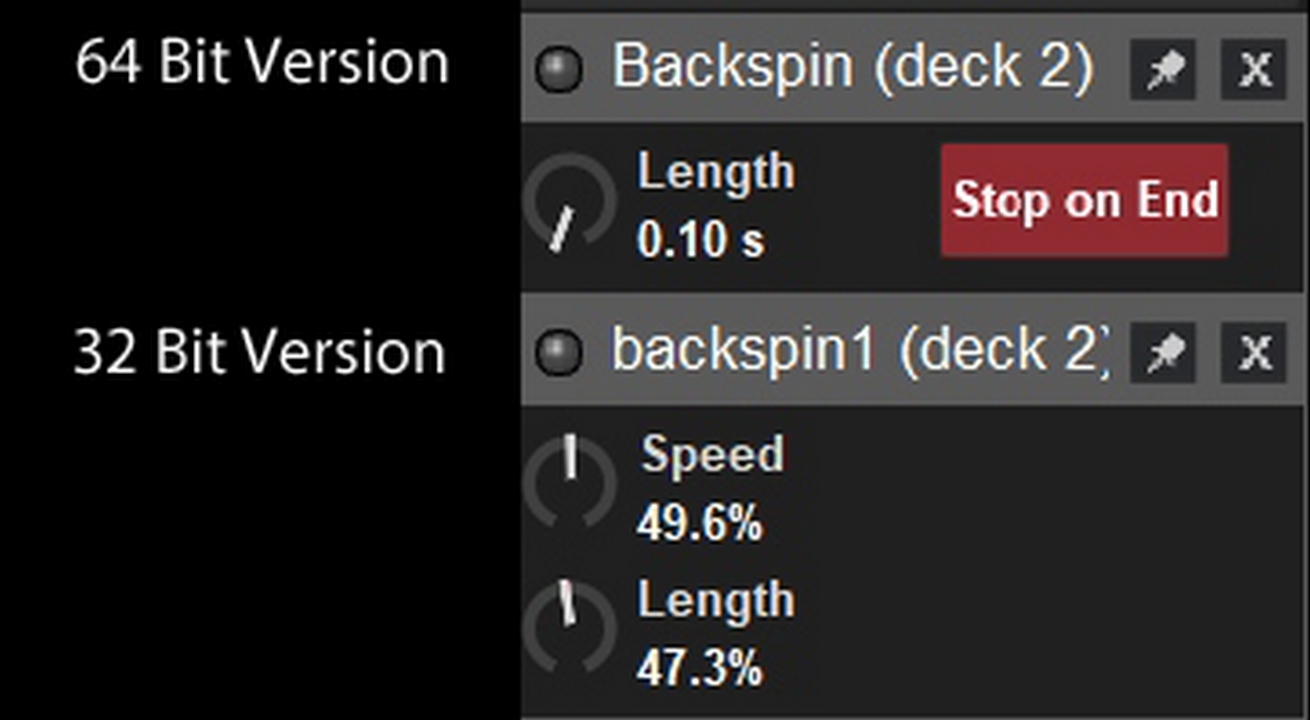Viewport: 1310px width, 720px height.
Task: Select the Backspin (deck 2) title bar
Action: click(x=852, y=67)
